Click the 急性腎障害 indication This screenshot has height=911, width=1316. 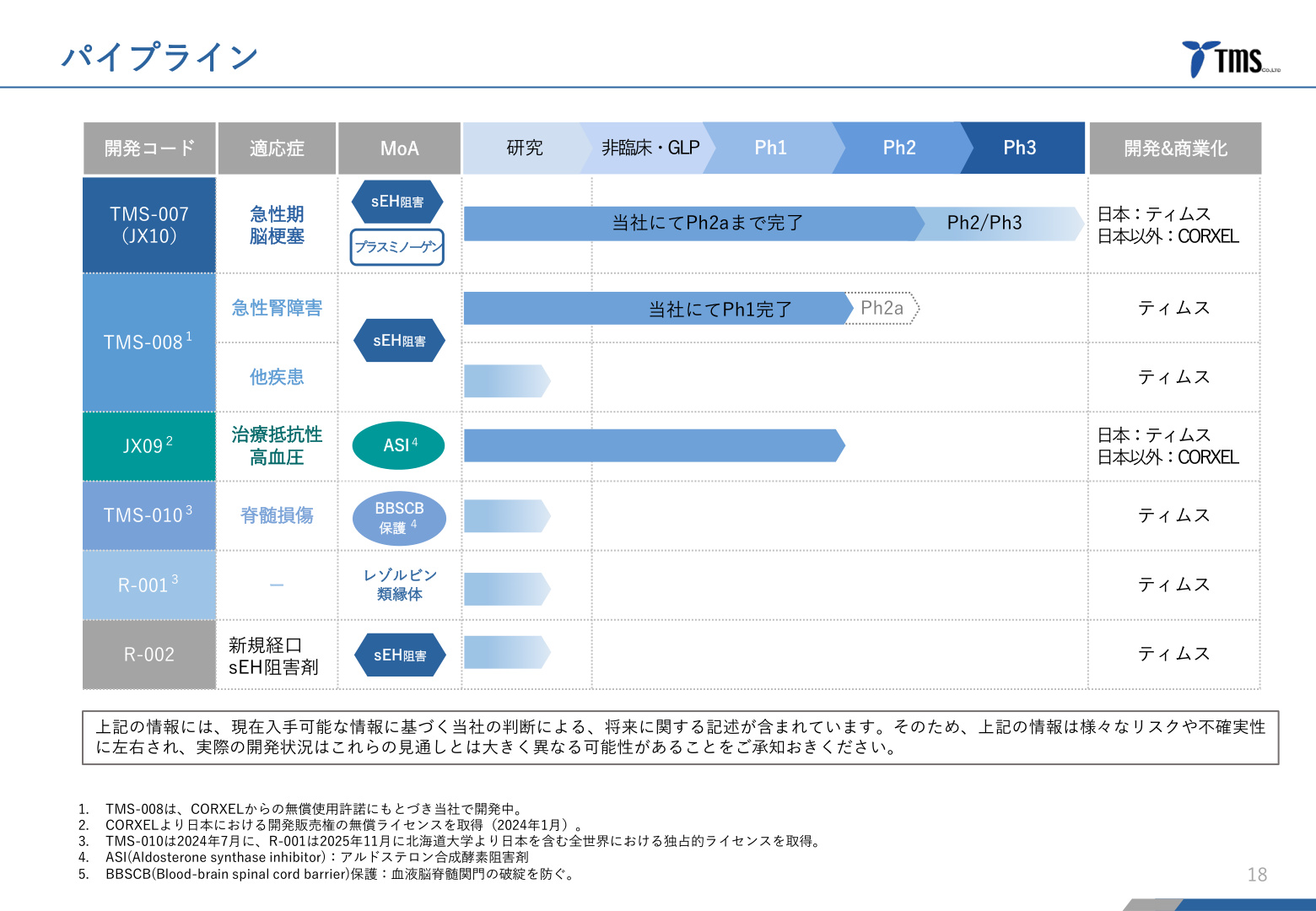pyautogui.click(x=277, y=308)
